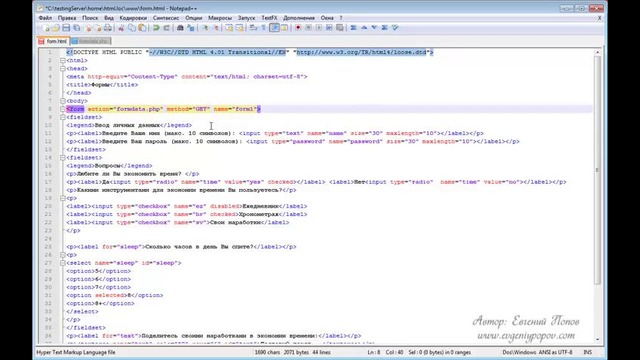Screen dimensions: 640x360
Task: Switch to the inactive tab beside form.html
Action: point(90,41)
